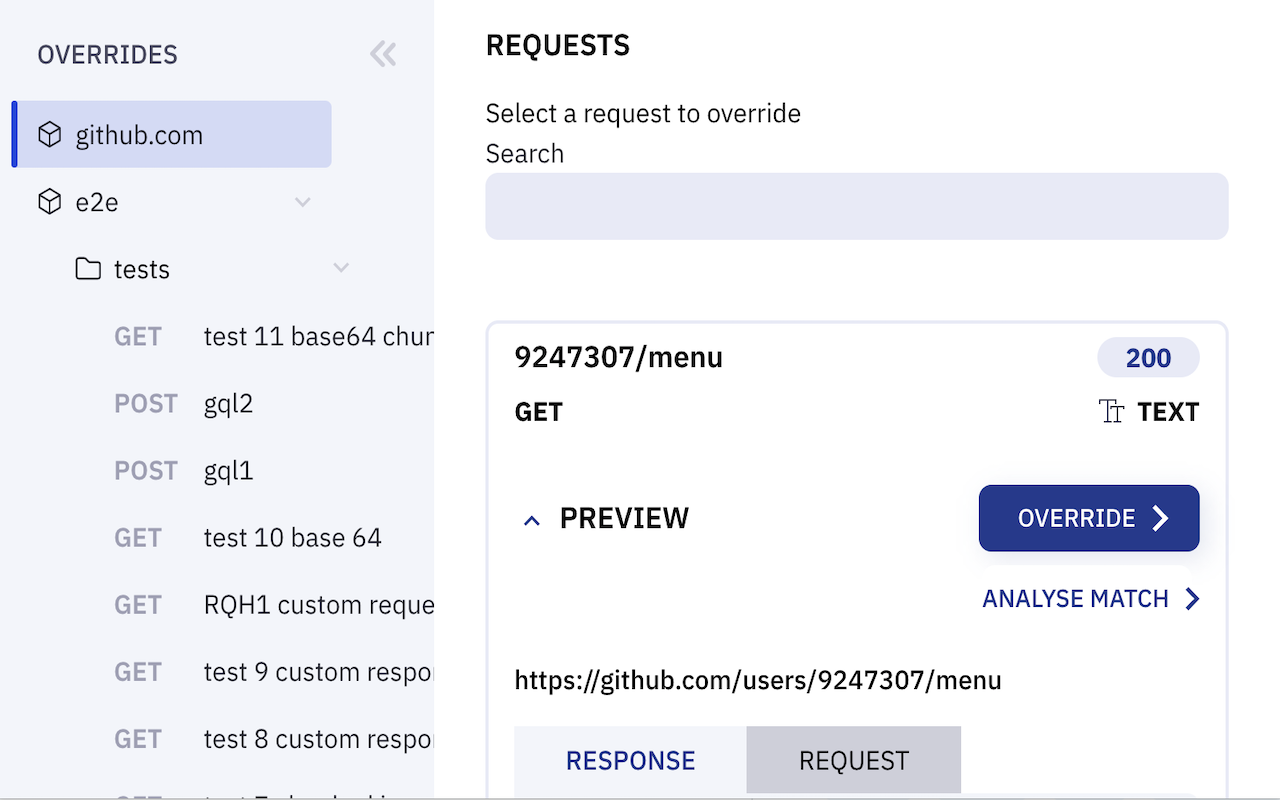Screen dimensions: 1280x800
Task: Switch to the REQUEST tab
Action: pos(854,760)
